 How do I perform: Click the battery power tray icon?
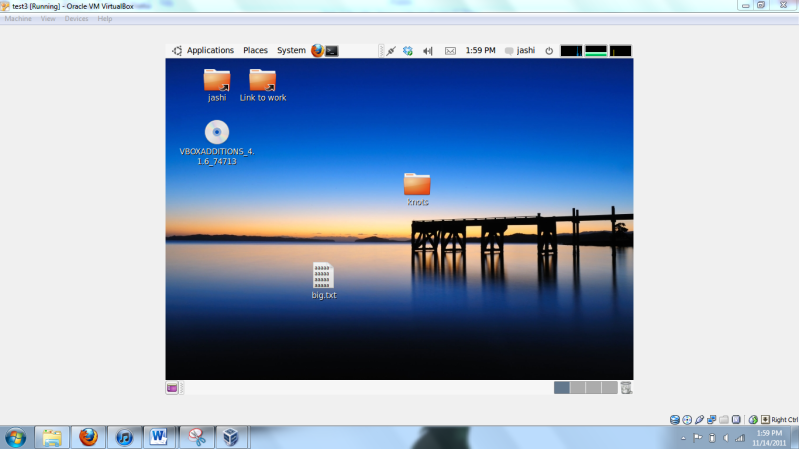(x=712, y=438)
